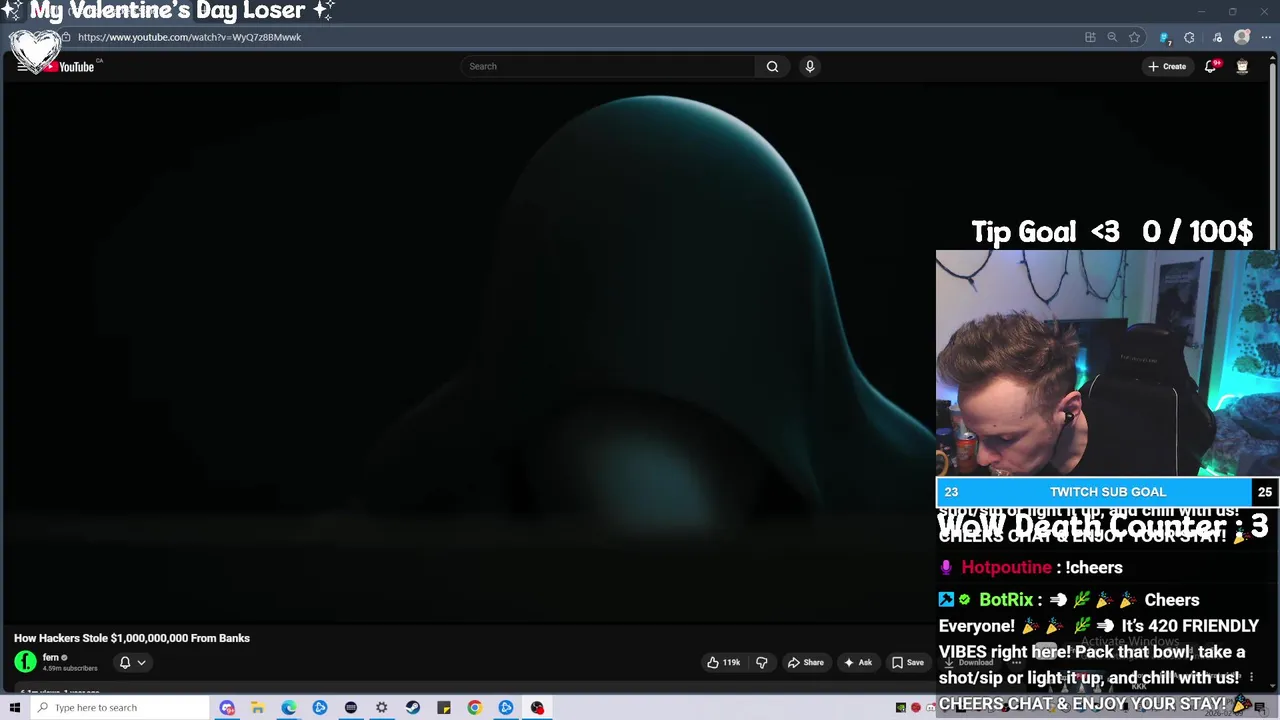Click the video title How Hackers Stole
Viewport: 1280px width, 720px height.
click(x=132, y=638)
